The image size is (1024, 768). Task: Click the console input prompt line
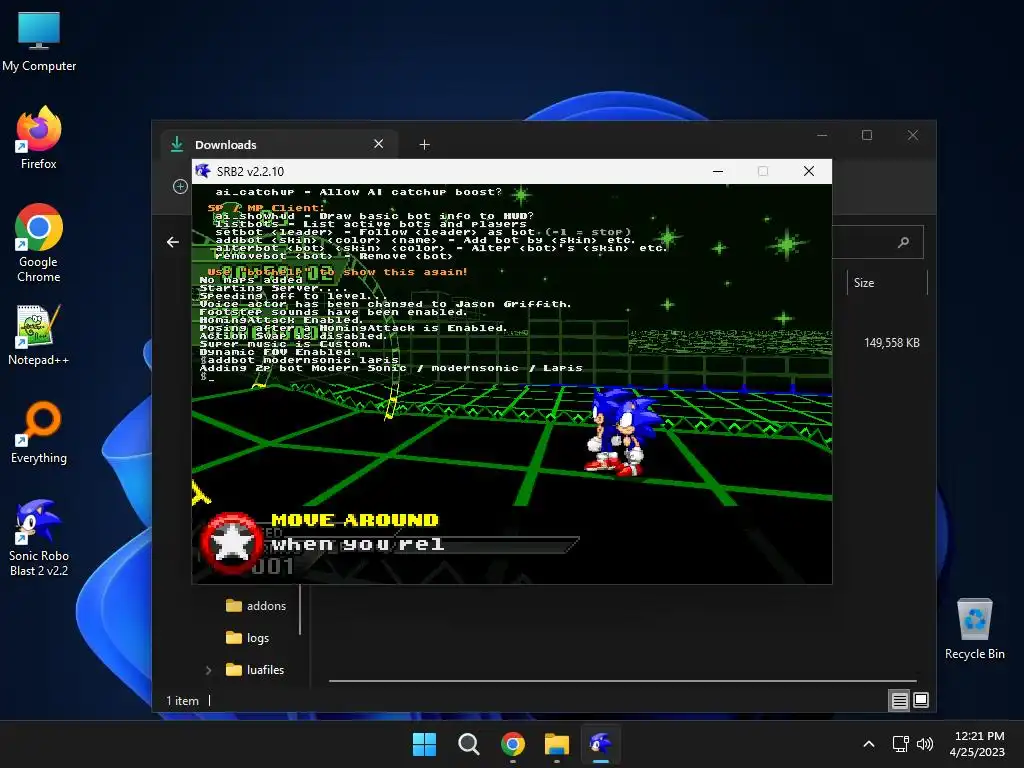(208, 377)
